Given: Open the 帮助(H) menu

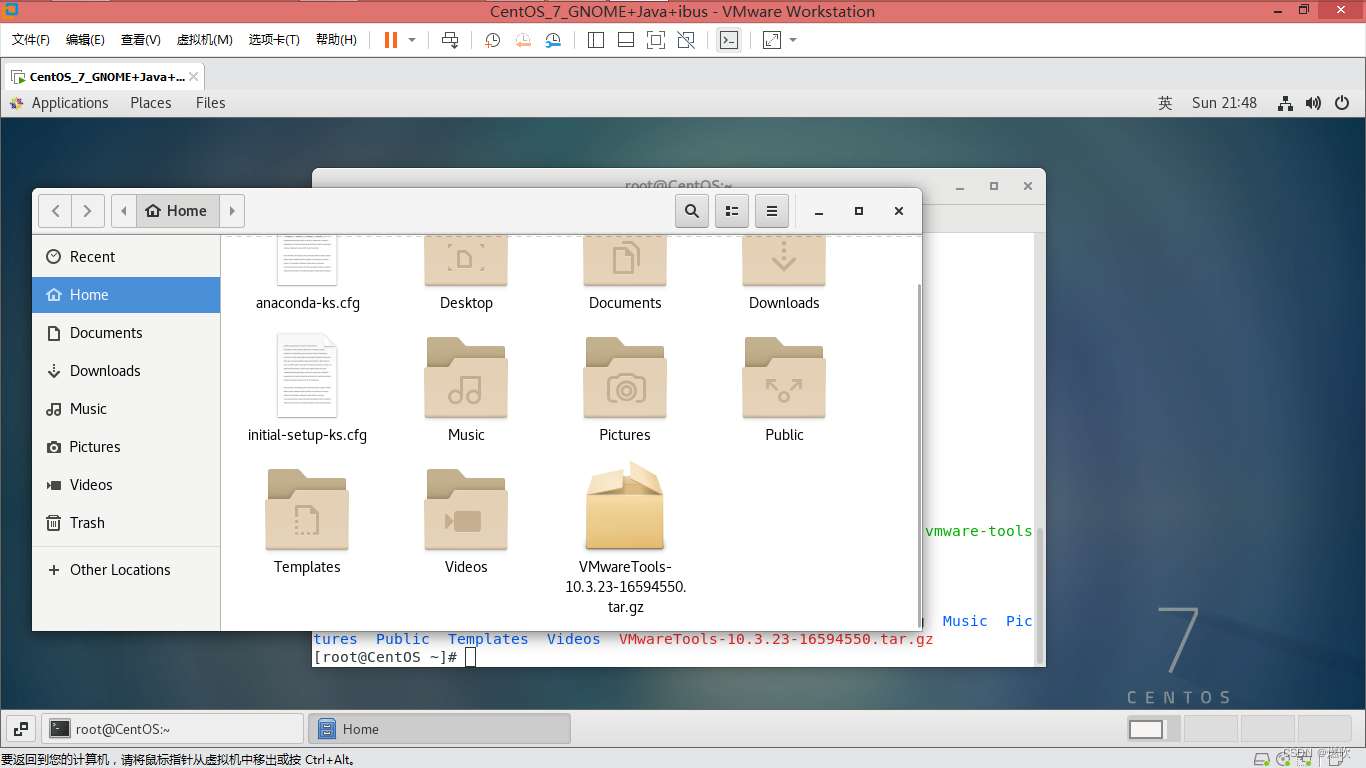Looking at the screenshot, I should coord(336,40).
